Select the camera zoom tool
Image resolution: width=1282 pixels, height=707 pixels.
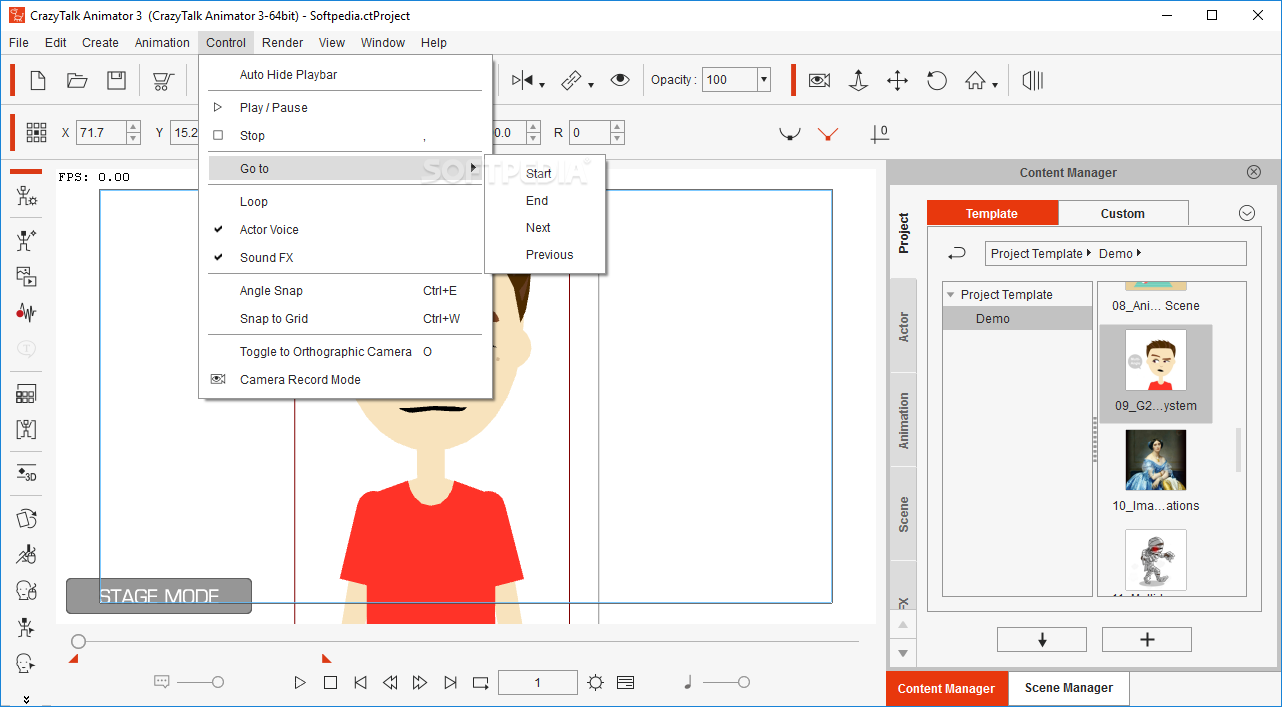click(x=858, y=80)
